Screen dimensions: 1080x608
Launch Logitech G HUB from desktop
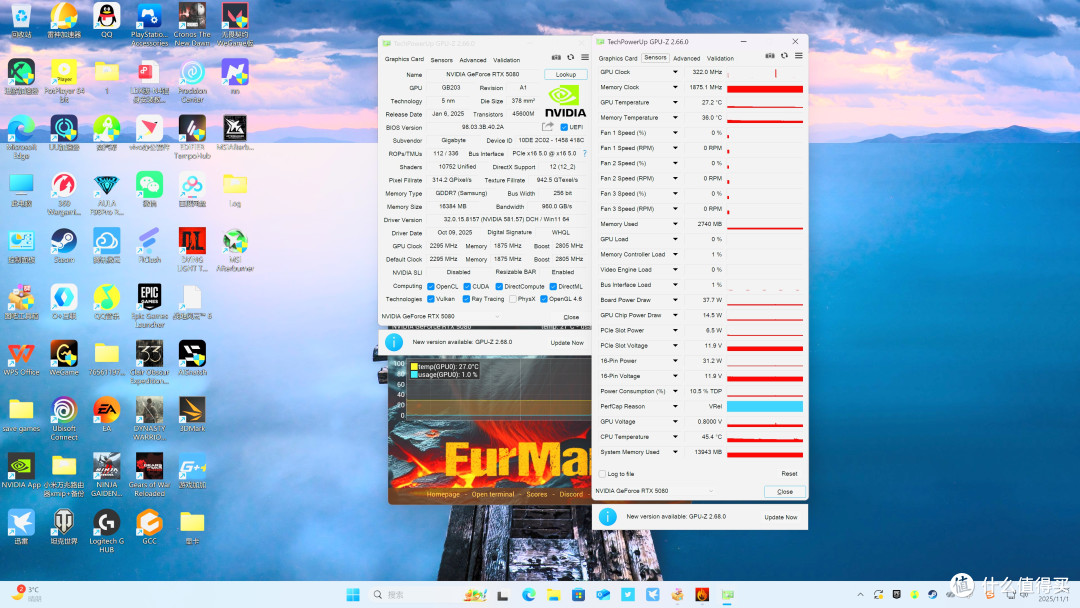pos(107,531)
